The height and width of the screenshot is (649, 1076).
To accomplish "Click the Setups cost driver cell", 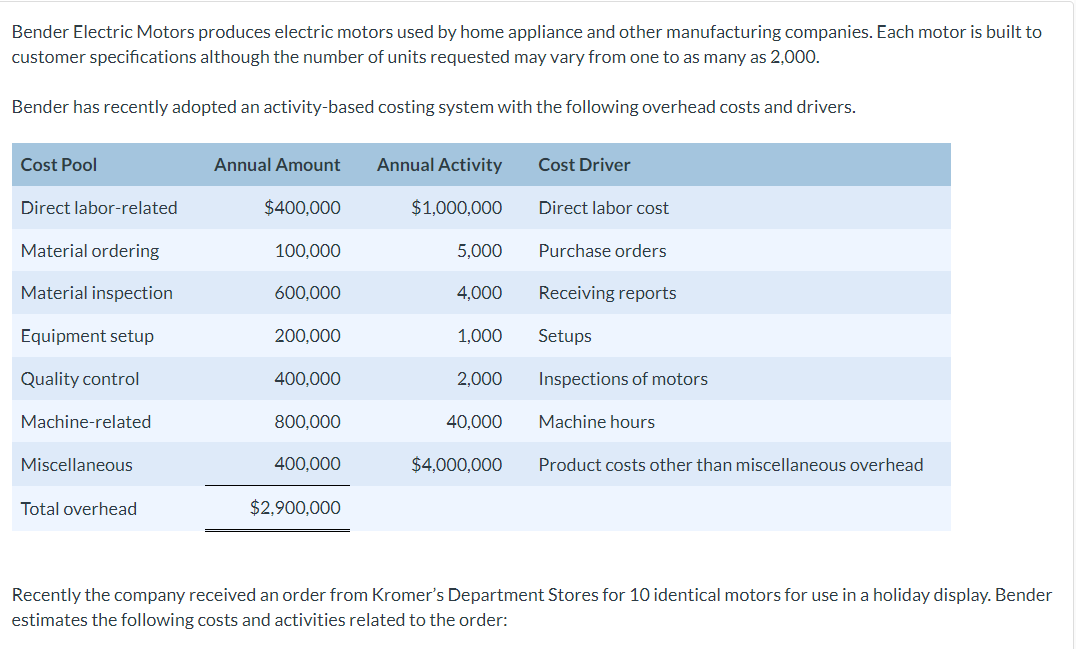I will point(565,336).
